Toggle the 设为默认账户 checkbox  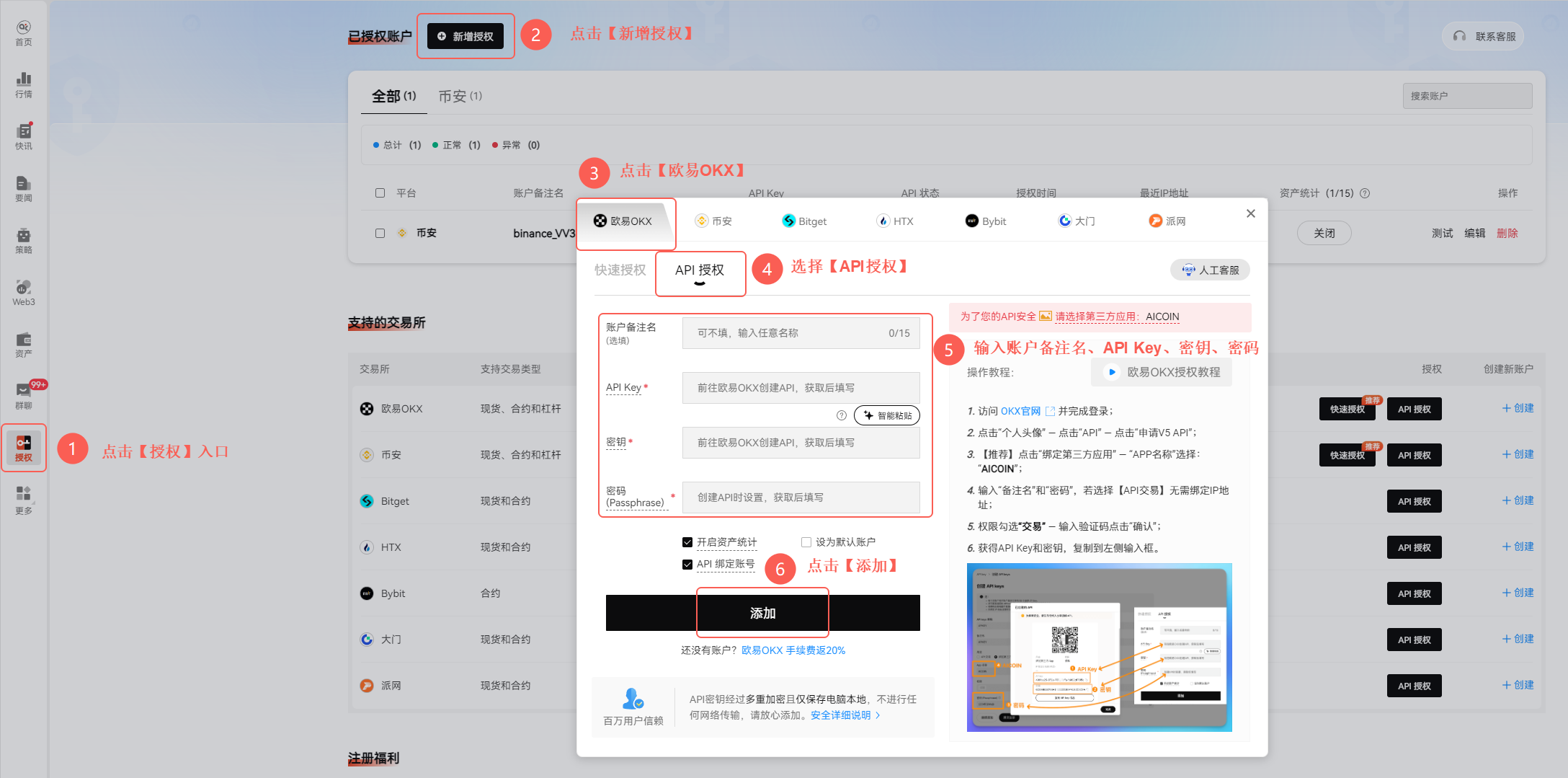[806, 542]
